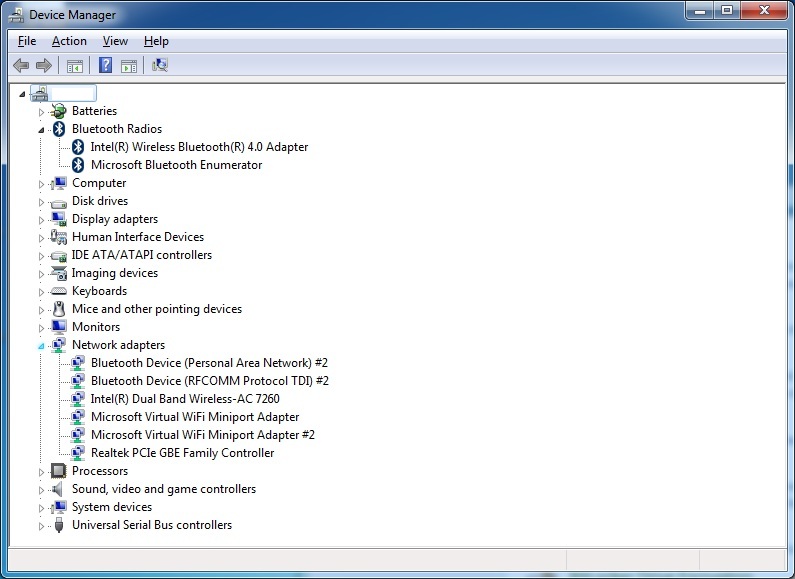Select Bluetooth Device (Personal Area Network) #2
The height and width of the screenshot is (579, 795).
[209, 363]
